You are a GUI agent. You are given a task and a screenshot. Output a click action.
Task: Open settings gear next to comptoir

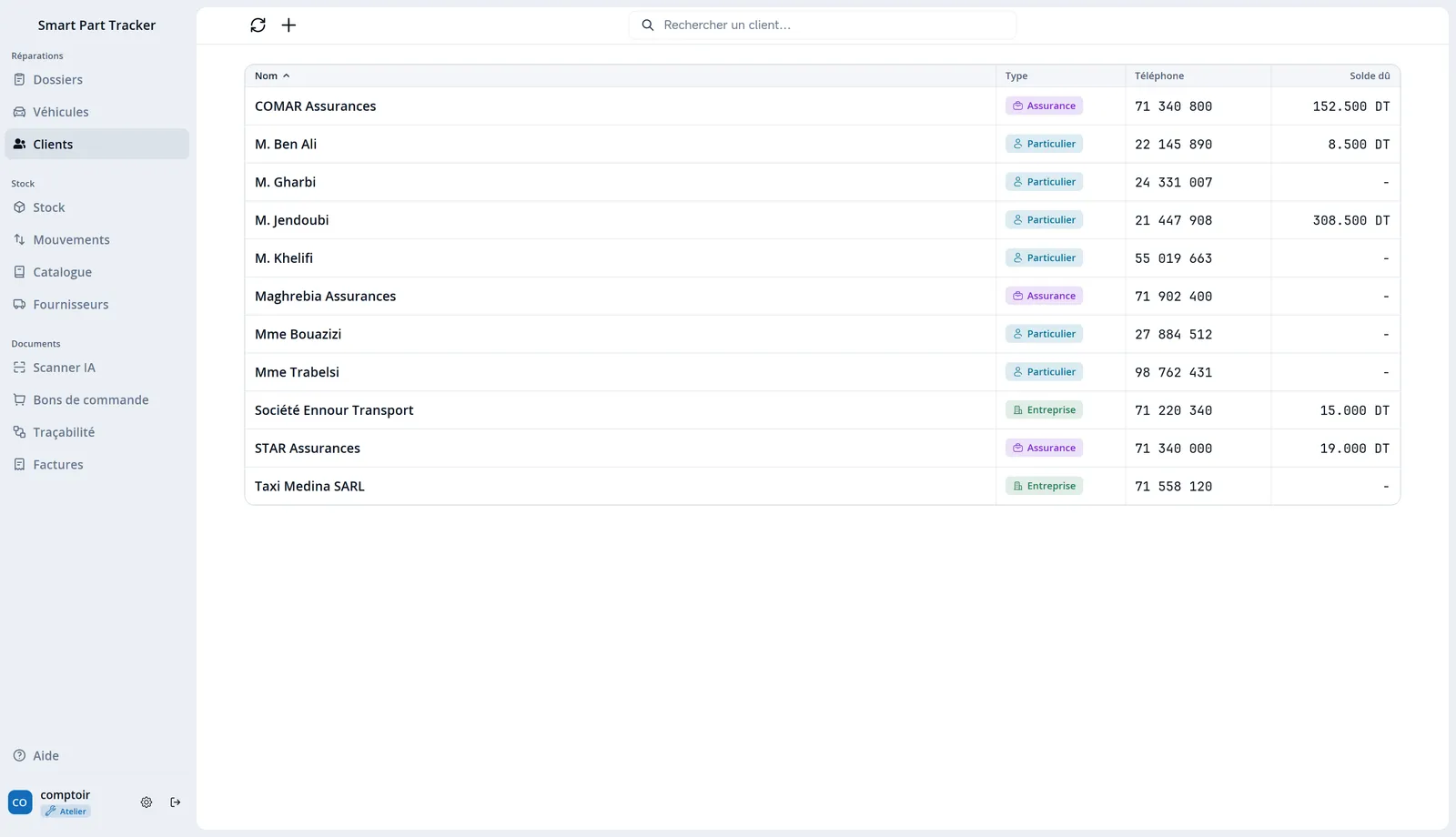tap(147, 802)
